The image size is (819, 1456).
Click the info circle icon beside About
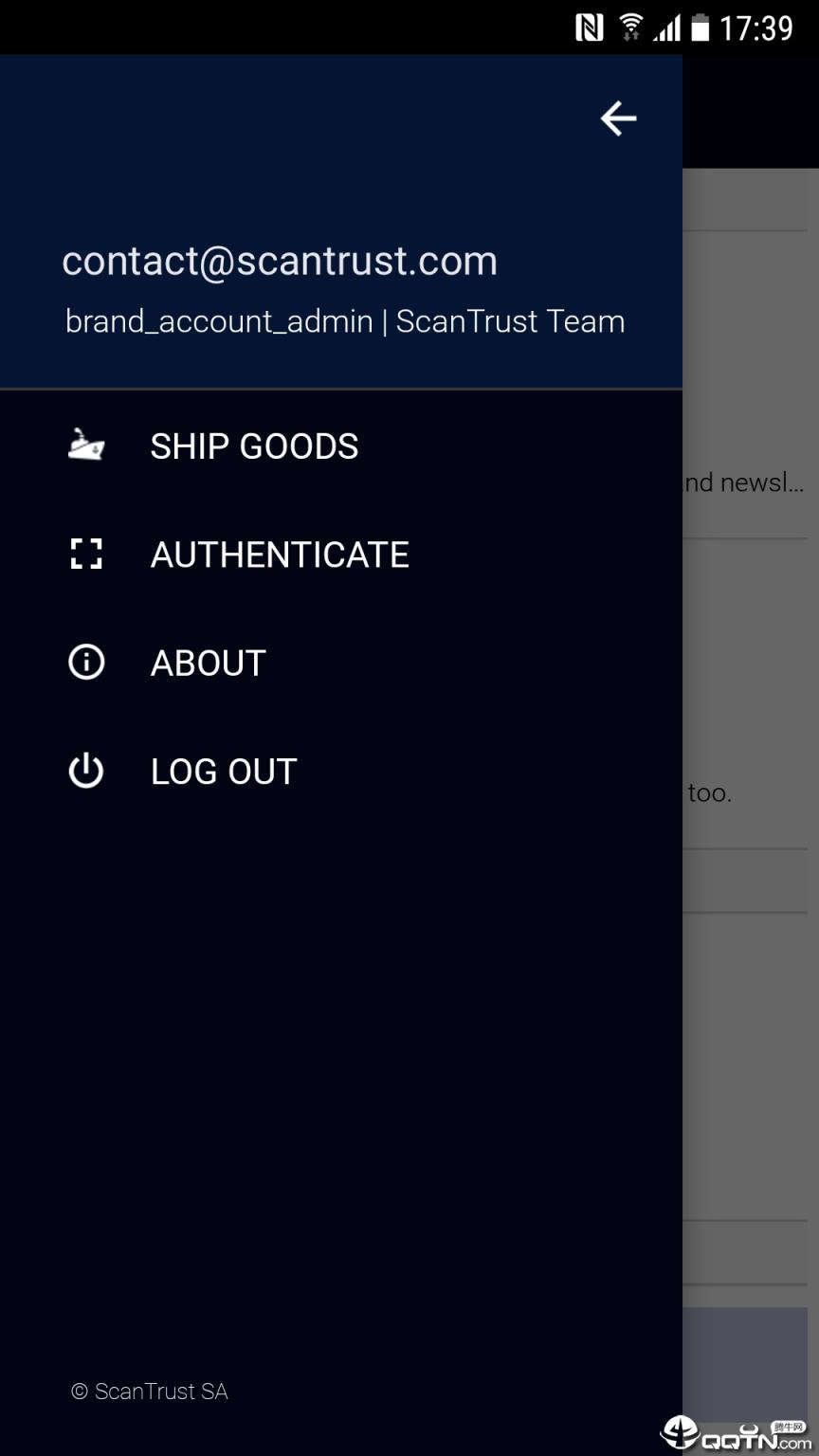point(86,662)
